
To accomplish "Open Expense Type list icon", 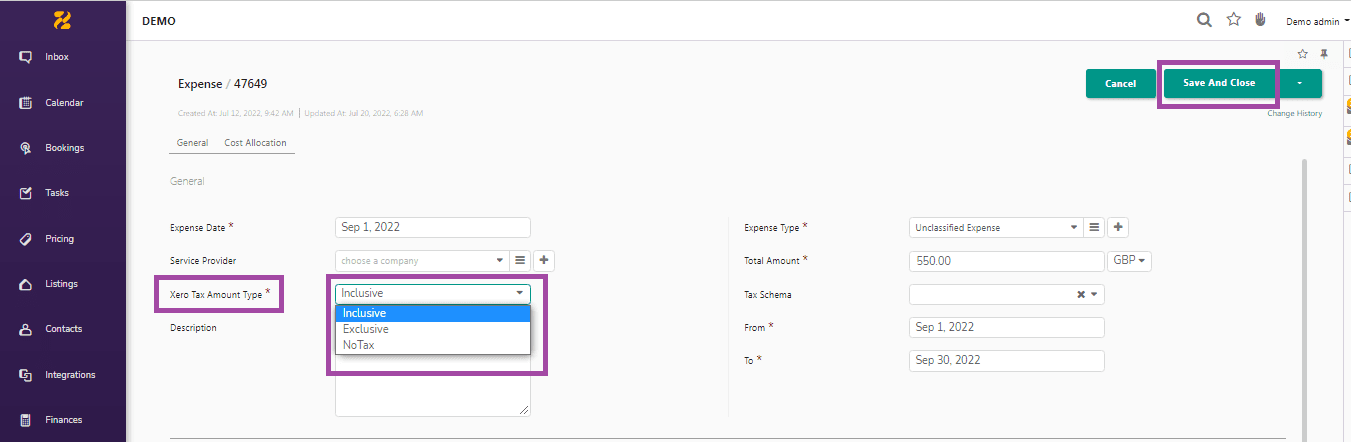I will tap(1095, 228).
